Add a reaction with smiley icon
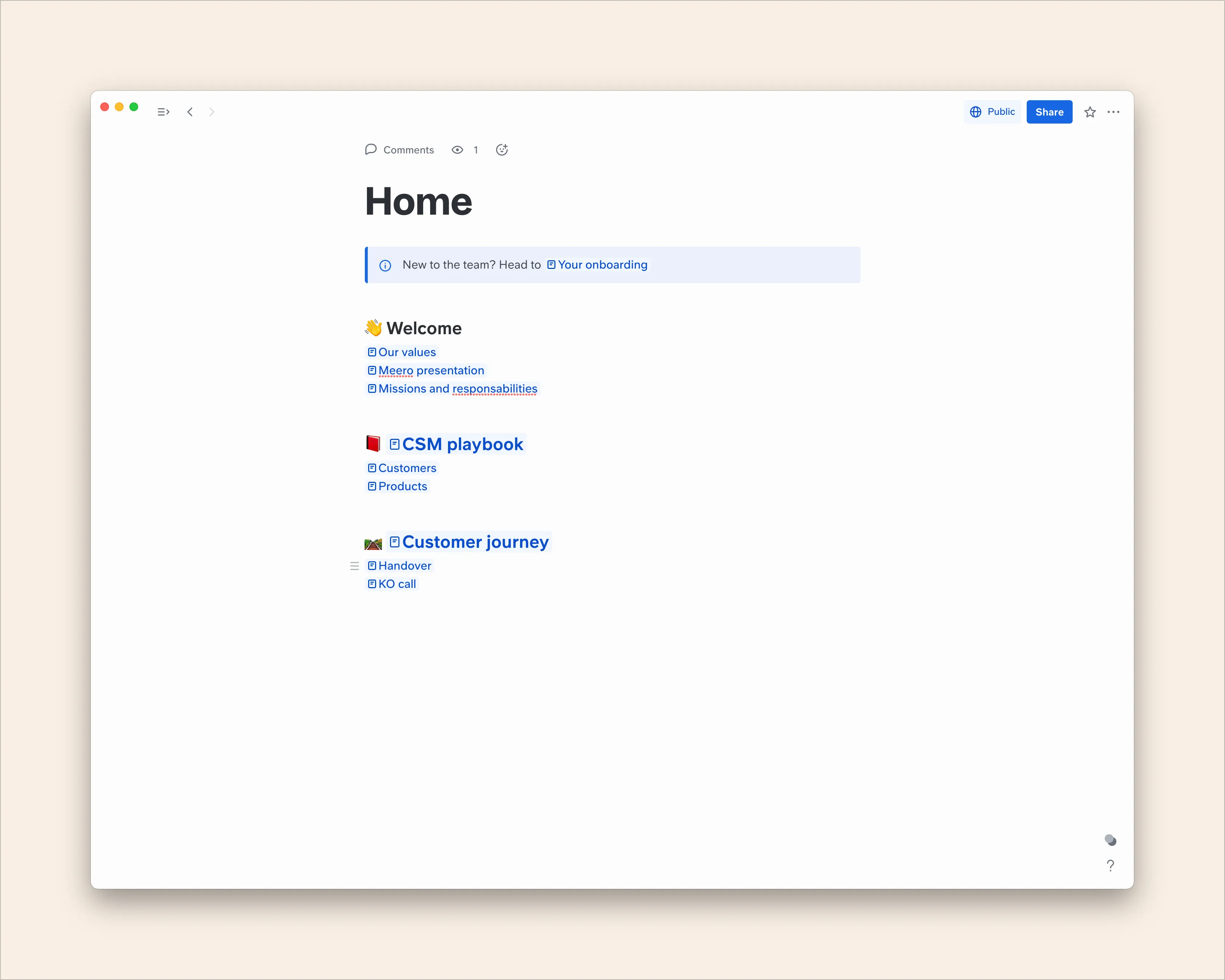The image size is (1225, 980). pyautogui.click(x=502, y=149)
